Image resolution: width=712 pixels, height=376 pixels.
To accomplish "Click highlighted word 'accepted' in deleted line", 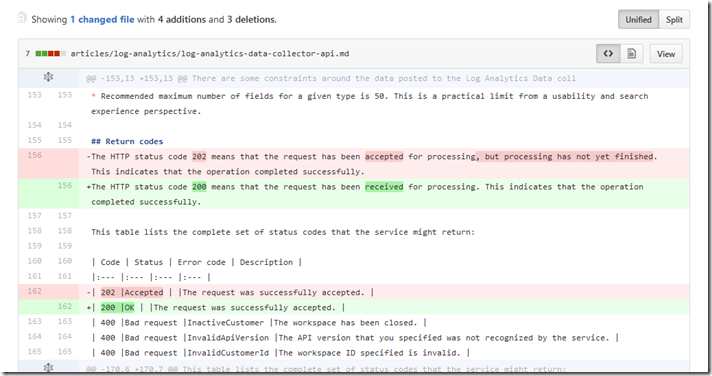I will click(x=384, y=157).
